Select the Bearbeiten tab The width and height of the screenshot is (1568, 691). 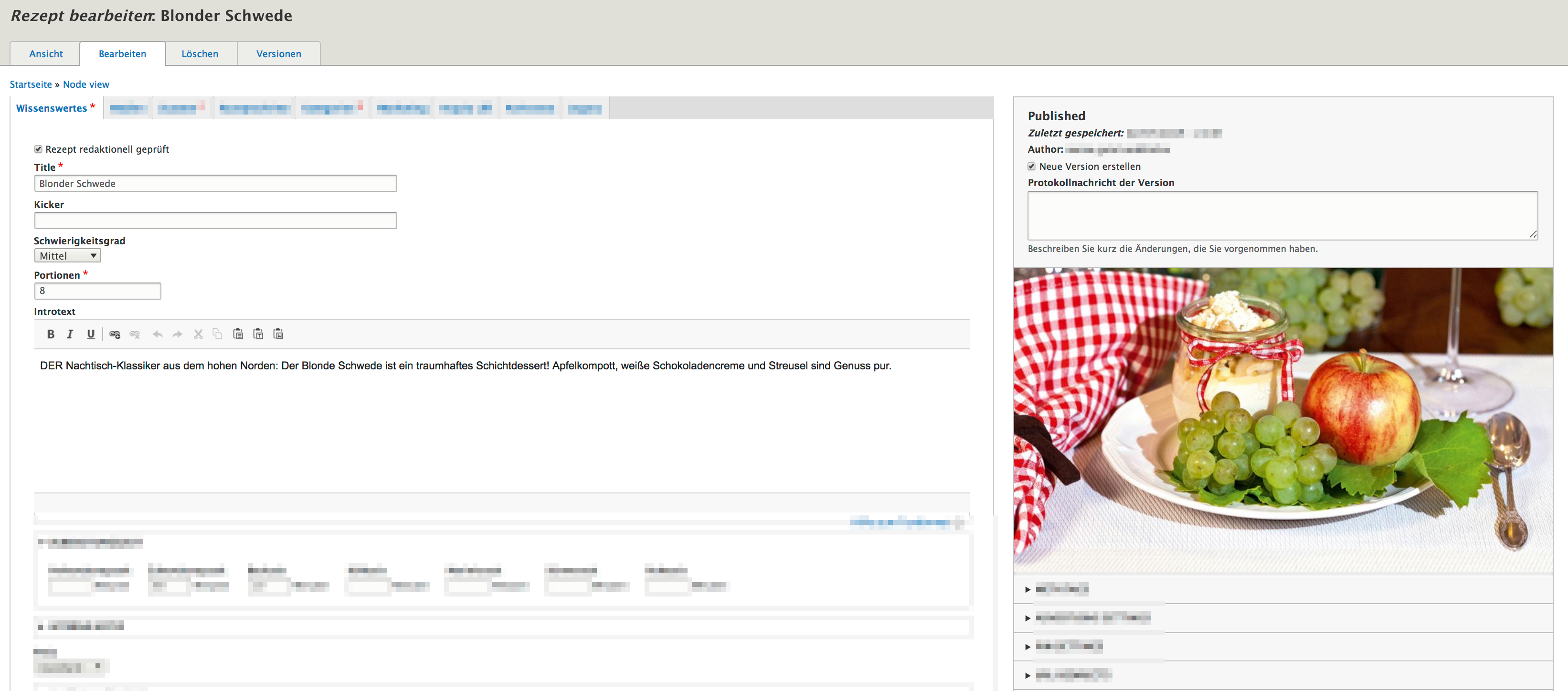pos(122,53)
